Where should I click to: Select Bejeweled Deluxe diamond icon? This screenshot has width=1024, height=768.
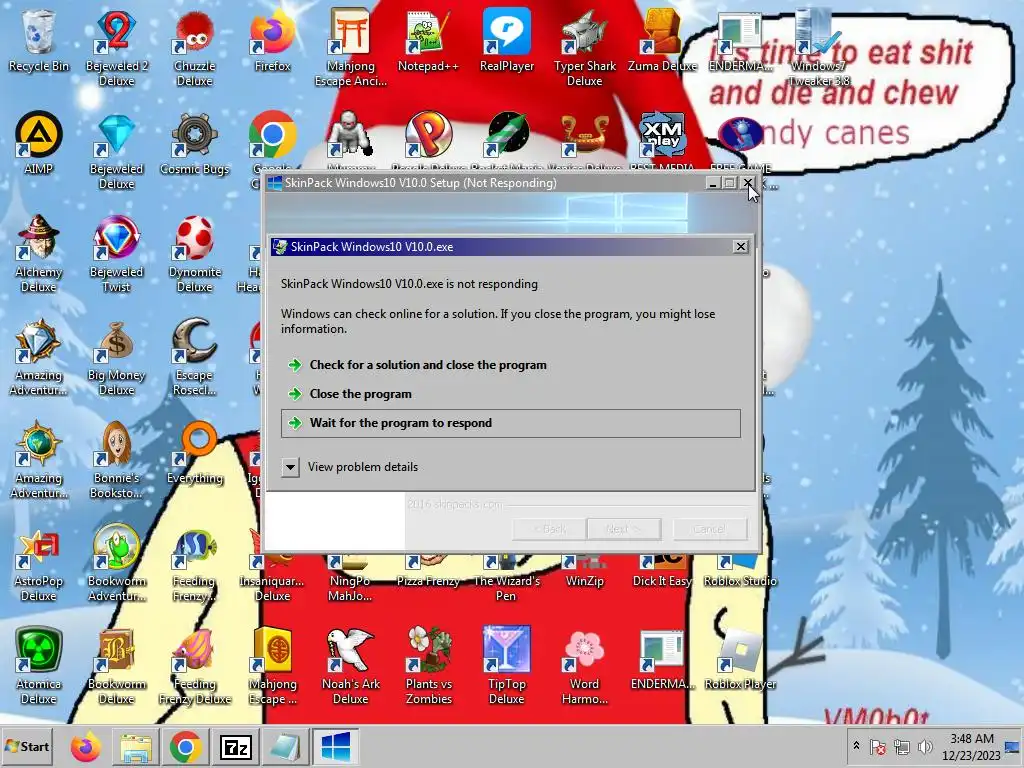click(x=116, y=150)
